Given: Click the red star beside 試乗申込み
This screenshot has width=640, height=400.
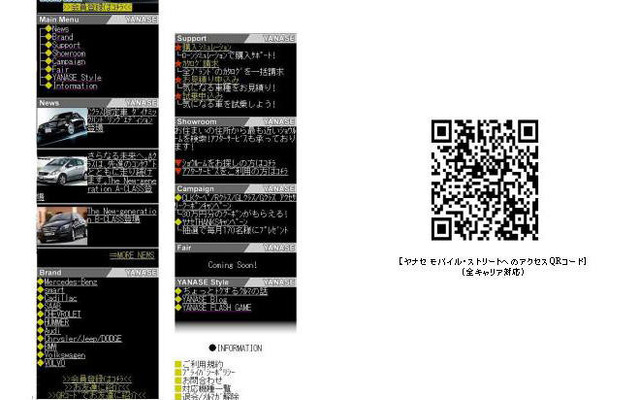Looking at the screenshot, I should pyautogui.click(x=178, y=96).
